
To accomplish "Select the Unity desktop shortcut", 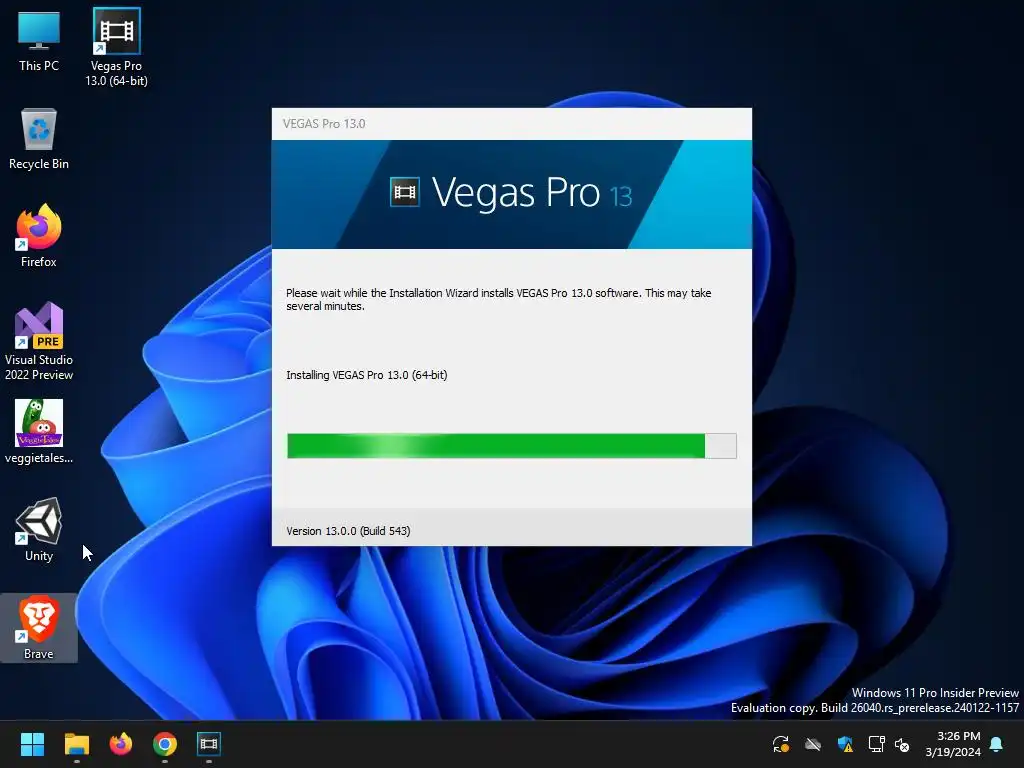I will [x=39, y=530].
